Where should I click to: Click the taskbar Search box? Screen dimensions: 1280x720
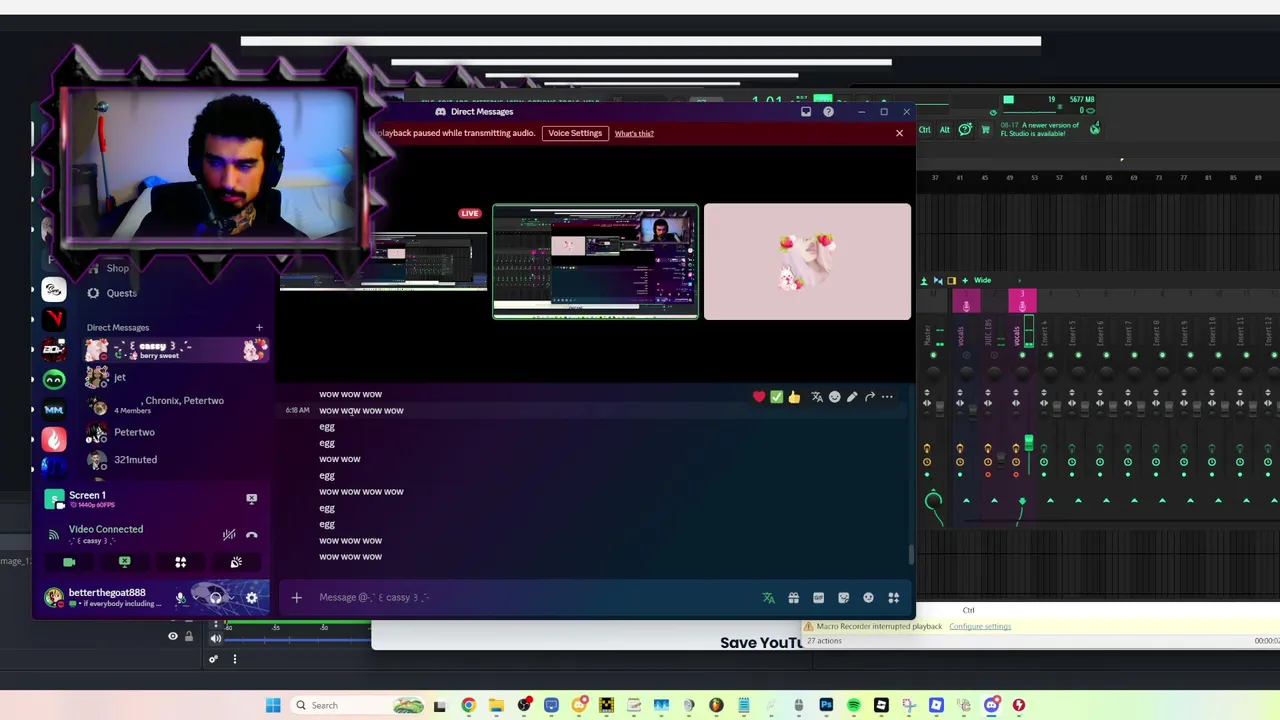(x=359, y=705)
